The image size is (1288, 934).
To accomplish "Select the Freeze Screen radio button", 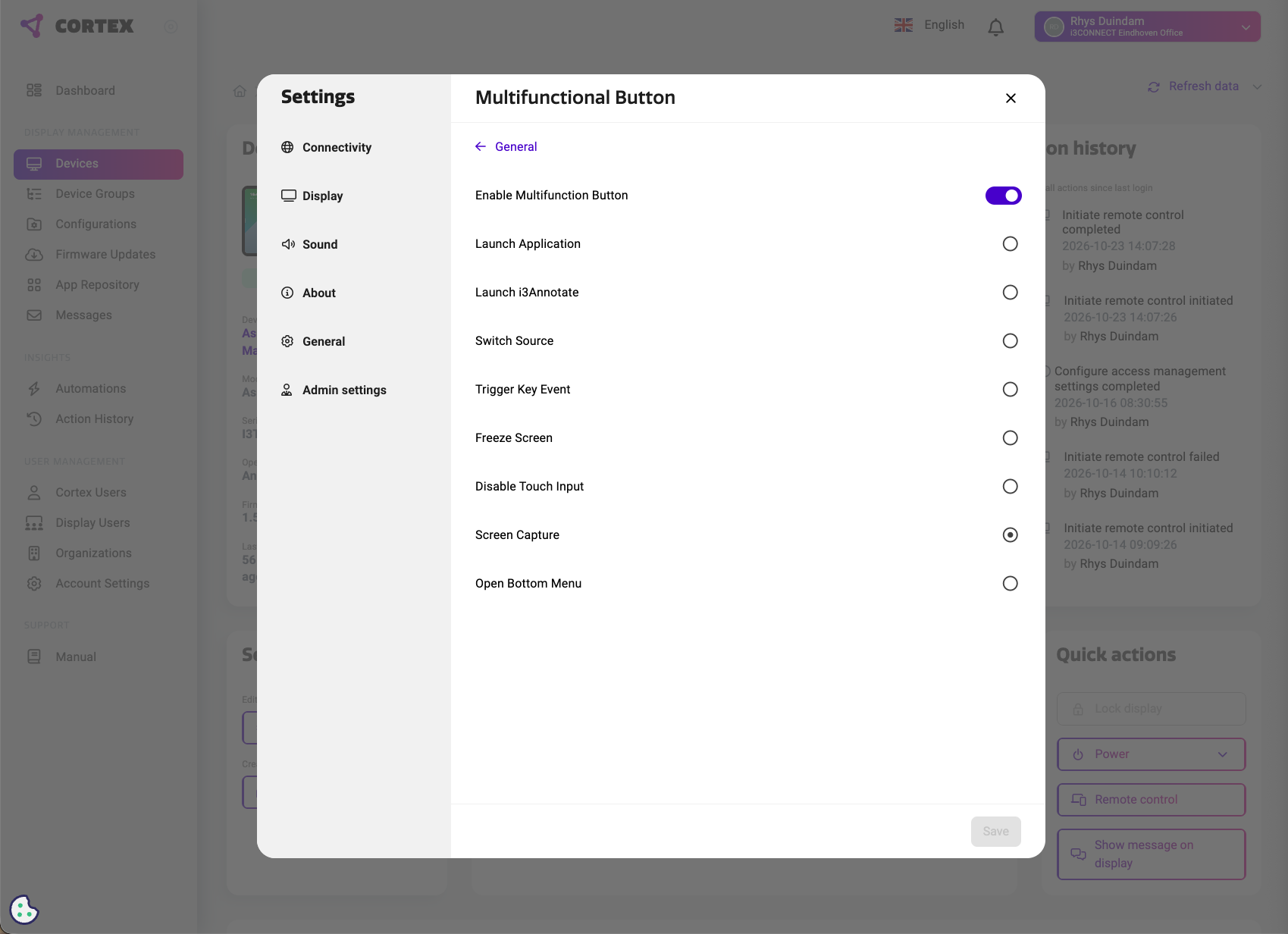I will coord(1011,438).
